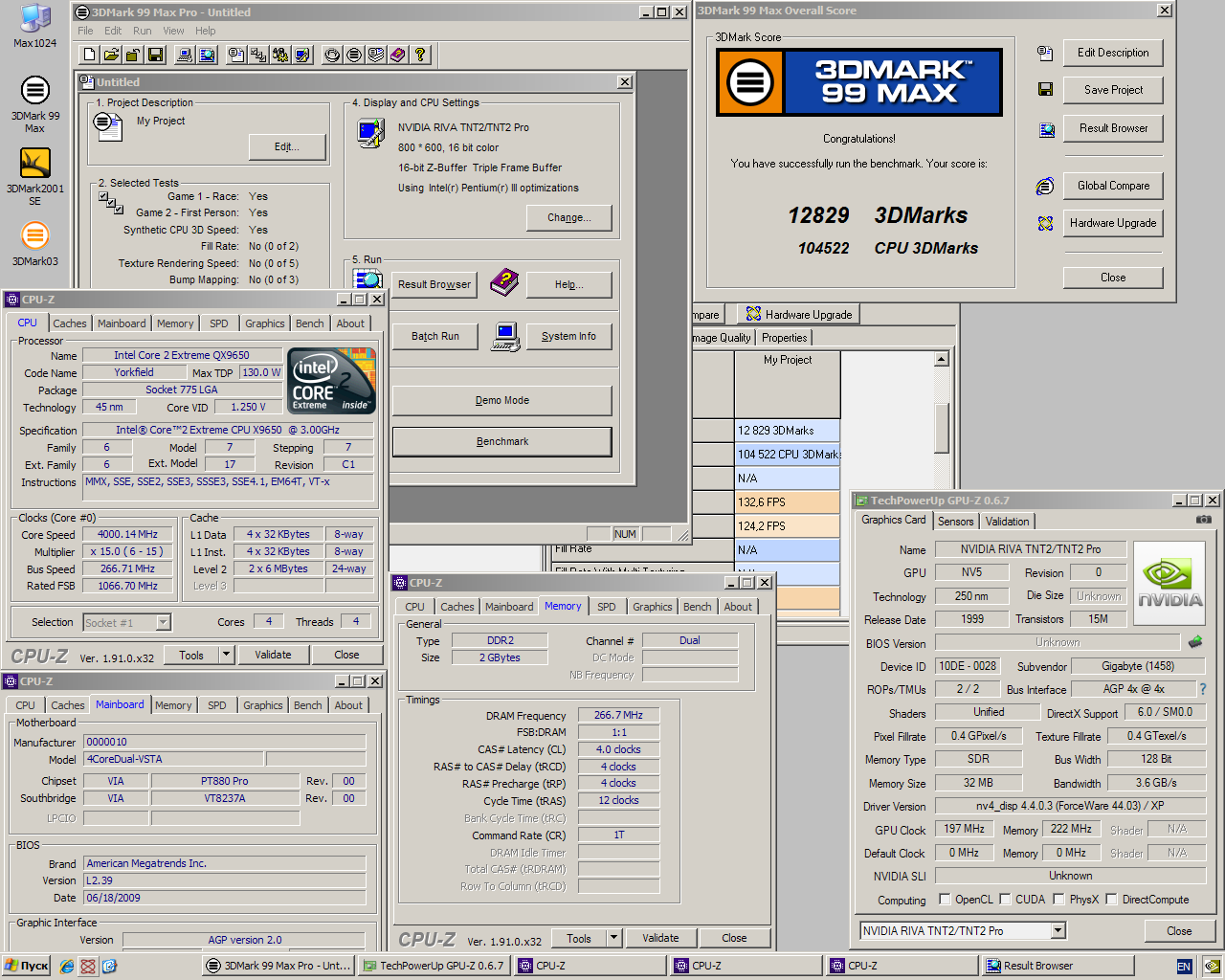The height and width of the screenshot is (980, 1225).
Task: Toggle the DirectCompute checkbox in GPU-Z
Action: click(1111, 899)
